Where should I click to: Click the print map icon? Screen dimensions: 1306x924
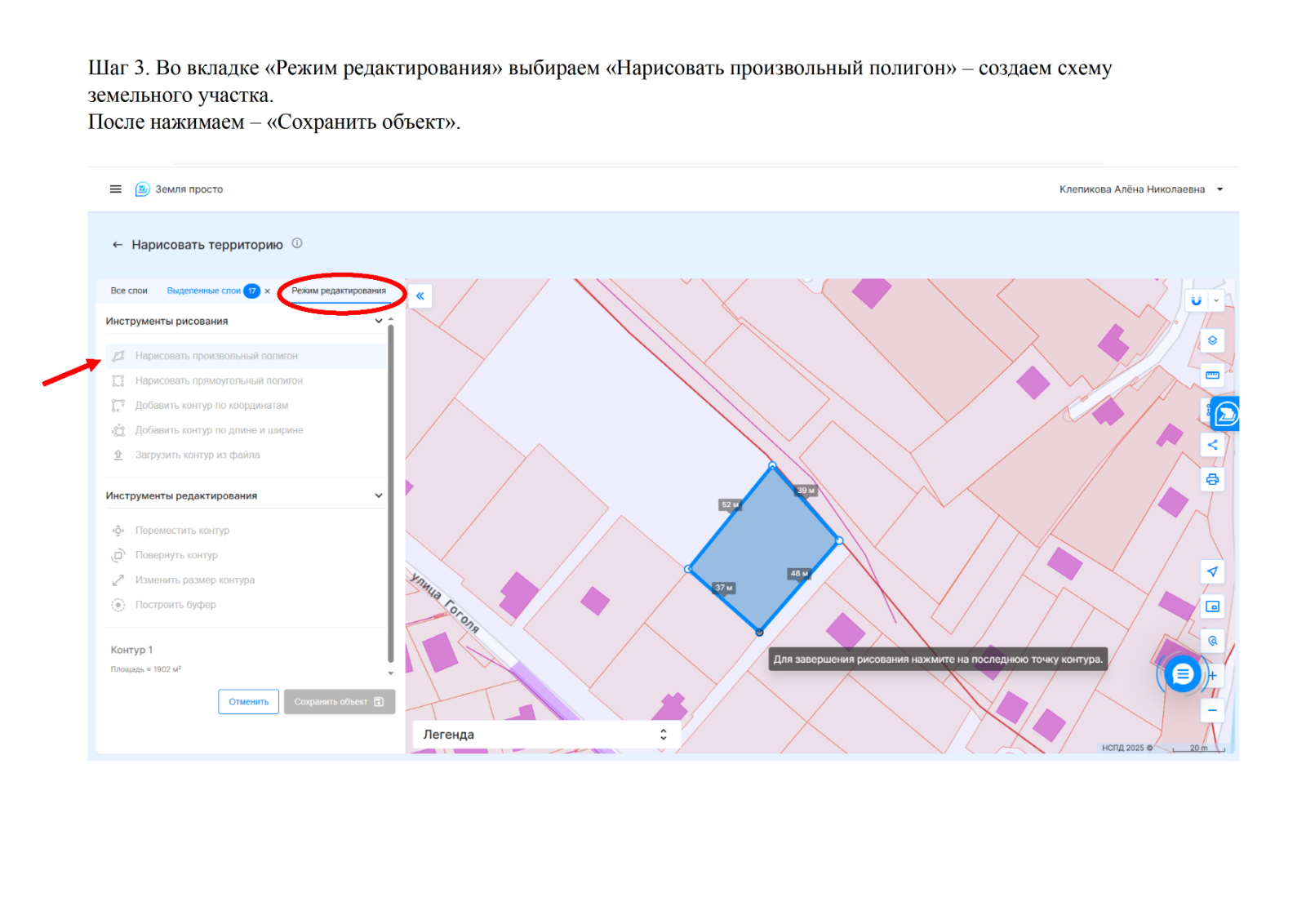[x=1212, y=479]
